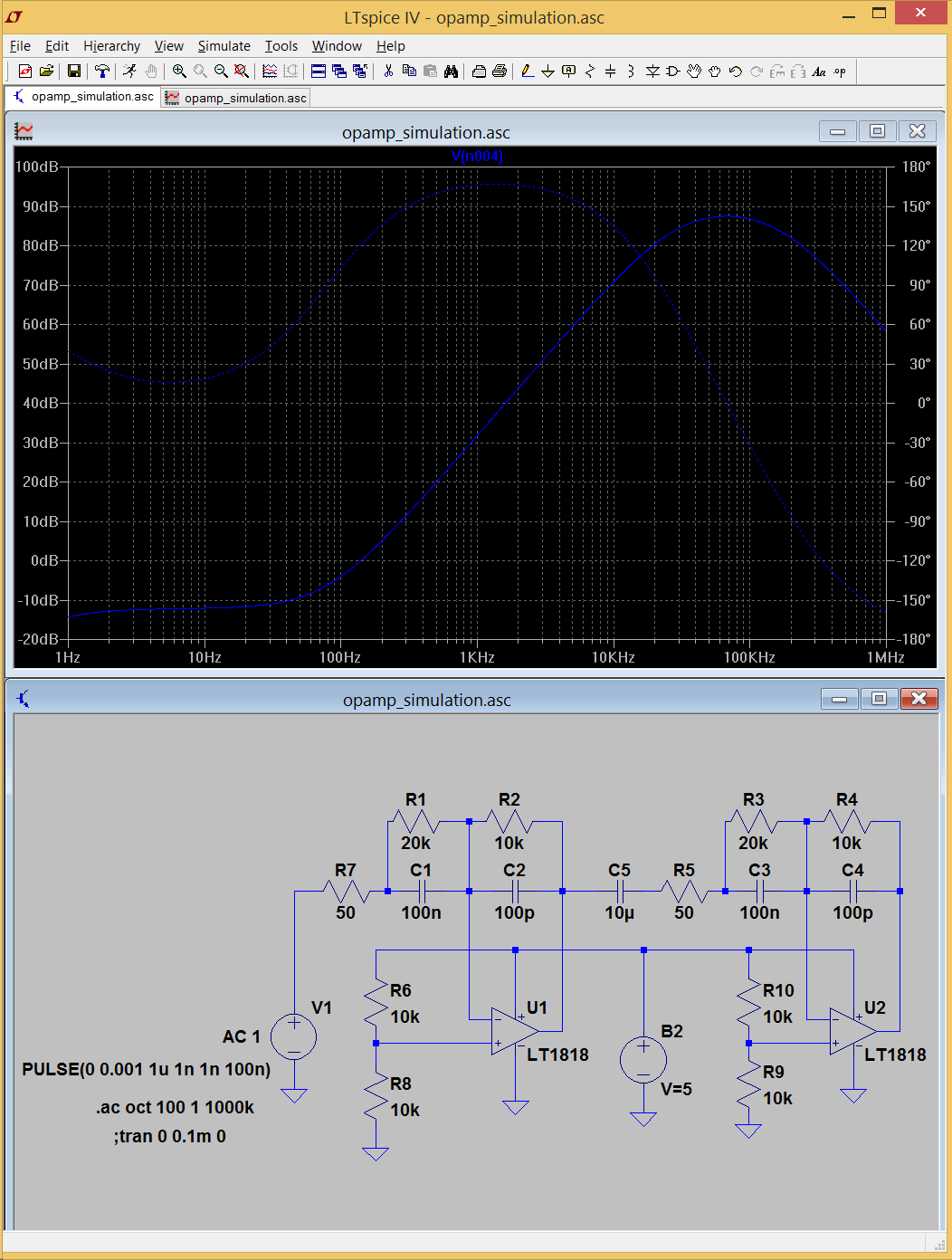Viewport: 952px width, 1260px height.
Task: Click the Pick Visible Traces icon
Action: (270, 72)
